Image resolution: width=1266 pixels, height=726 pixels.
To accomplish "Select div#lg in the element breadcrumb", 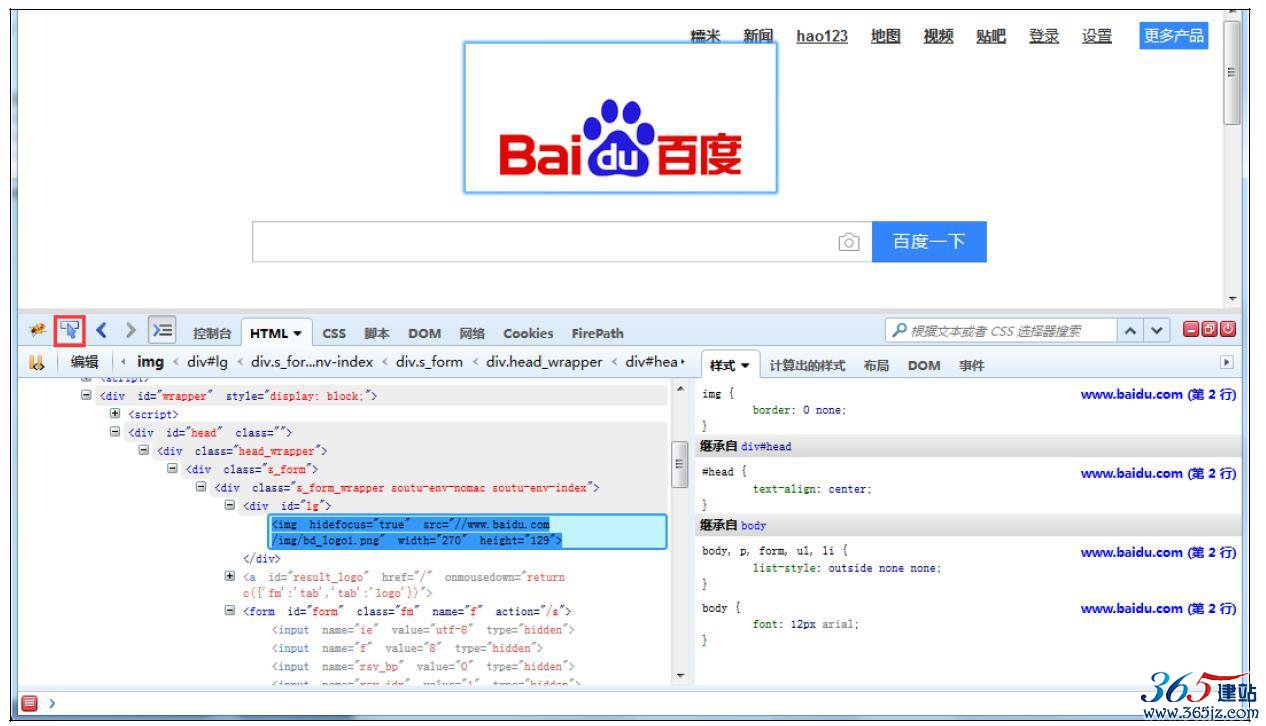I will 208,362.
